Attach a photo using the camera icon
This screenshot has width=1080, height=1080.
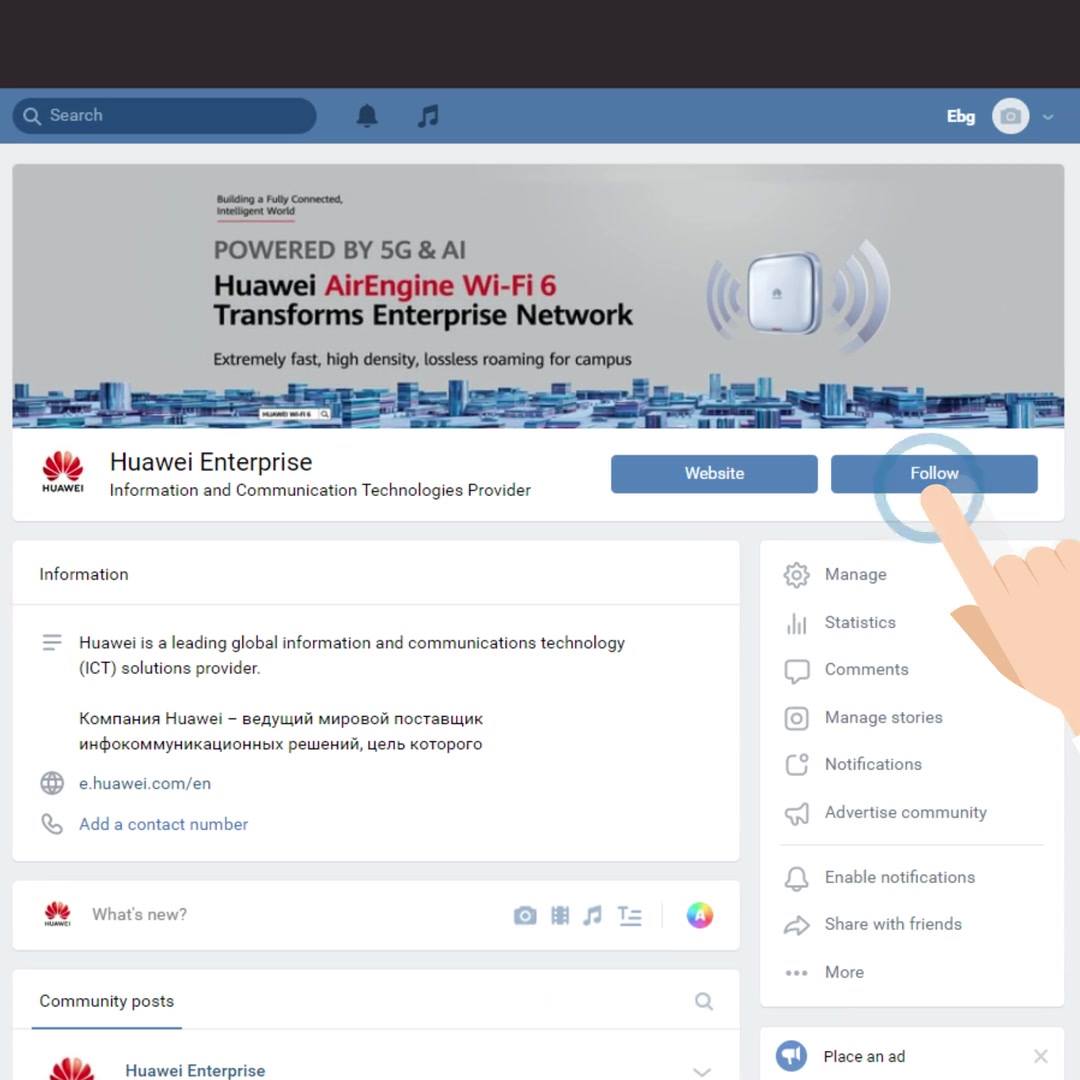[x=525, y=915]
